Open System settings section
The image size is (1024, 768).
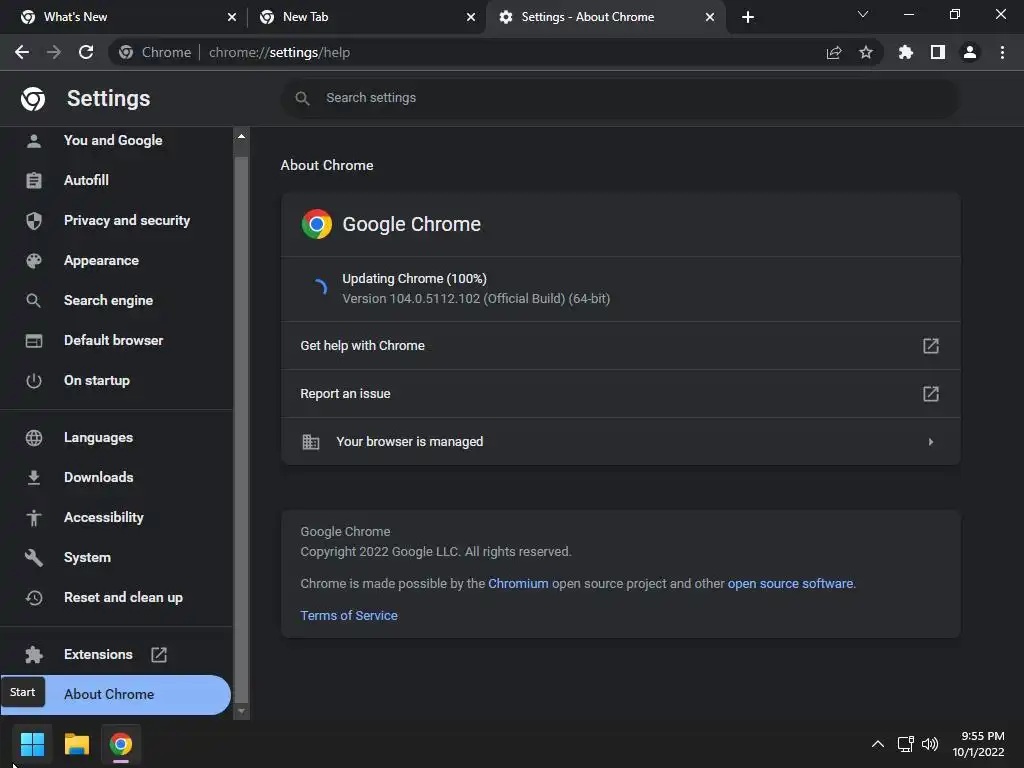click(115, 558)
